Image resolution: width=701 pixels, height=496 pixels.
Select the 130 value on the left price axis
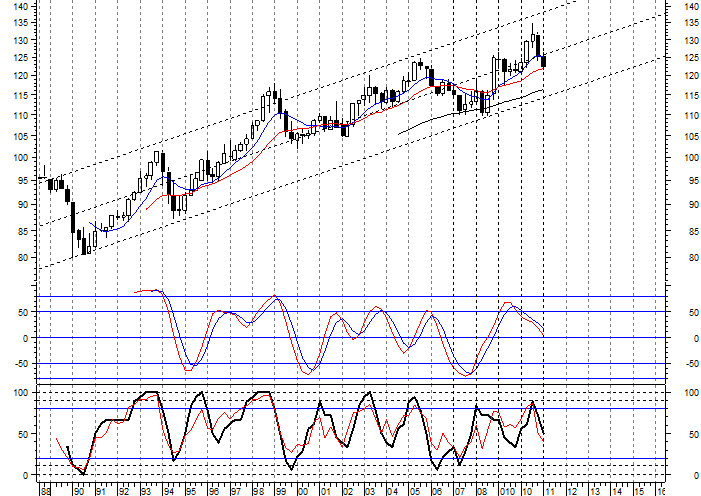click(20, 40)
